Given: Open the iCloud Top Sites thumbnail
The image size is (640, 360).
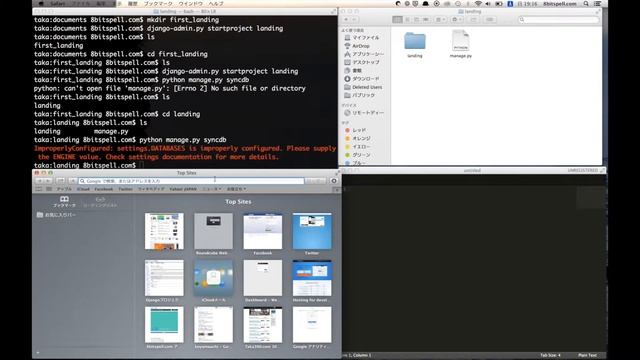Looking at the screenshot, I should (x=213, y=278).
